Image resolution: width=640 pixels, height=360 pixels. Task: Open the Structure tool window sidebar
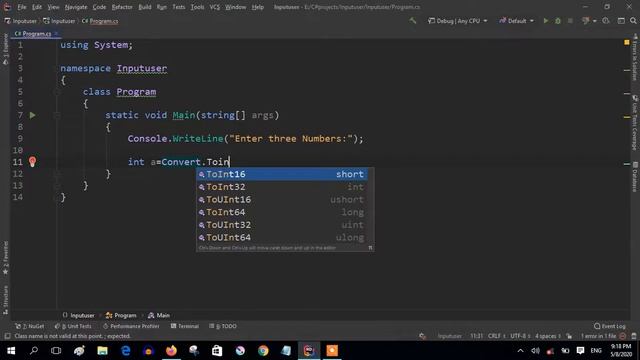tap(5, 300)
